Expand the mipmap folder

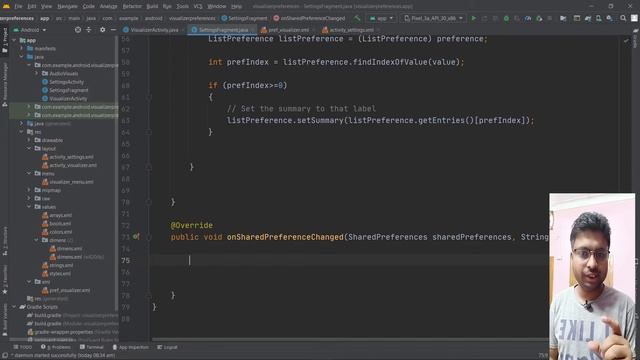click(x=29, y=190)
